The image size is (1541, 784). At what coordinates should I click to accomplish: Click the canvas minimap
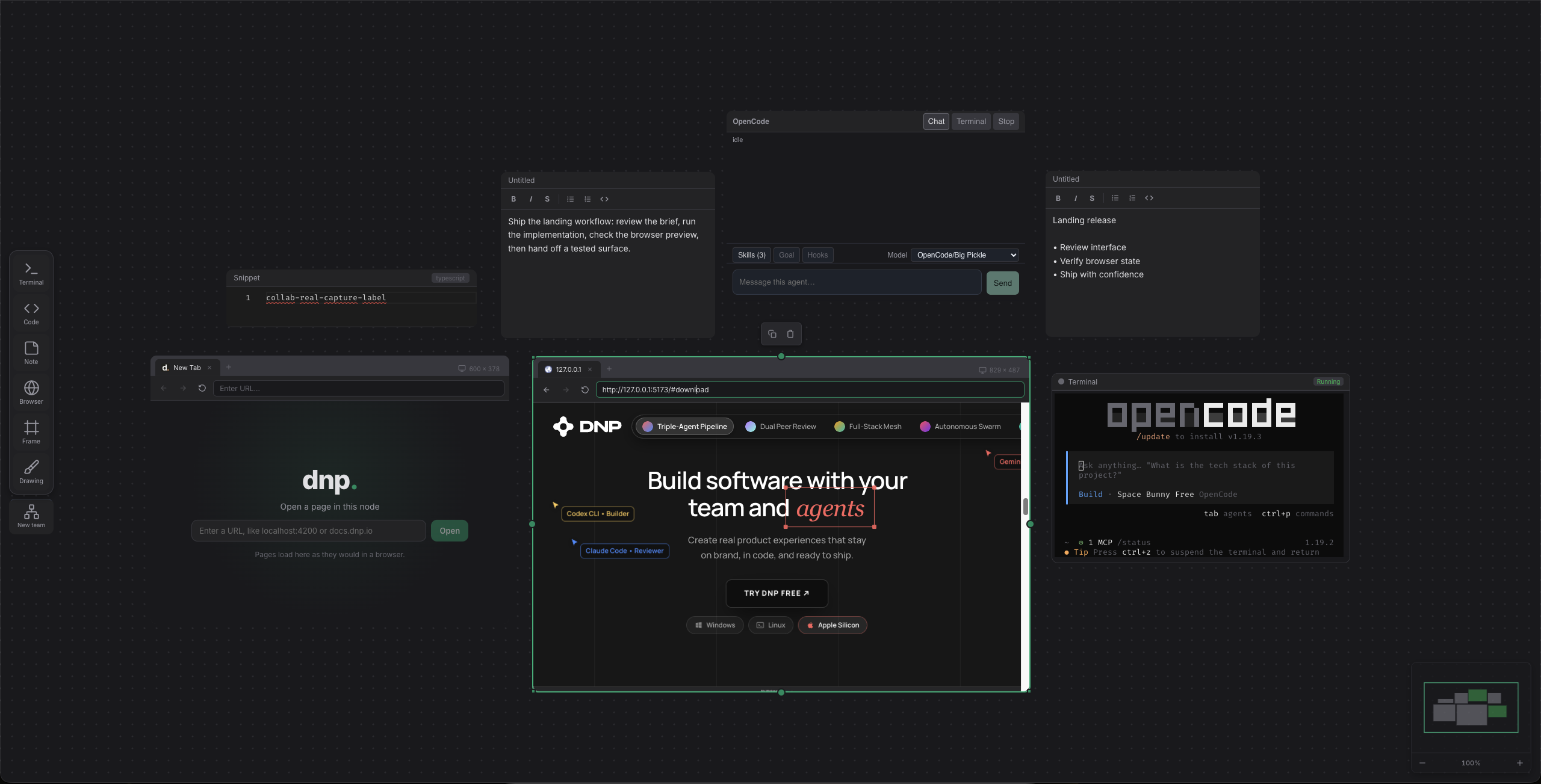tap(1471, 708)
